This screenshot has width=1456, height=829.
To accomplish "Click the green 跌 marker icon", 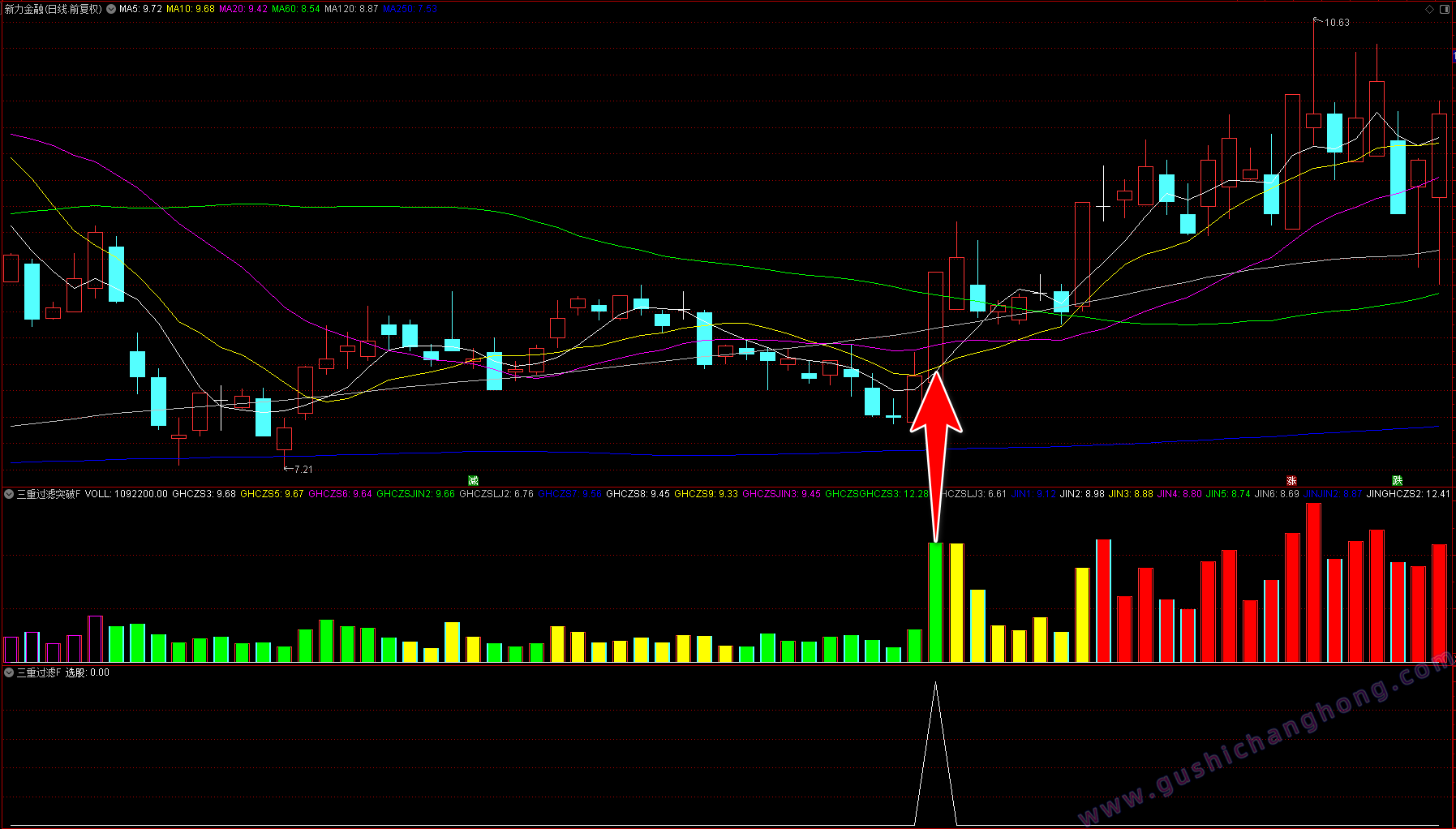I will 1397,481.
